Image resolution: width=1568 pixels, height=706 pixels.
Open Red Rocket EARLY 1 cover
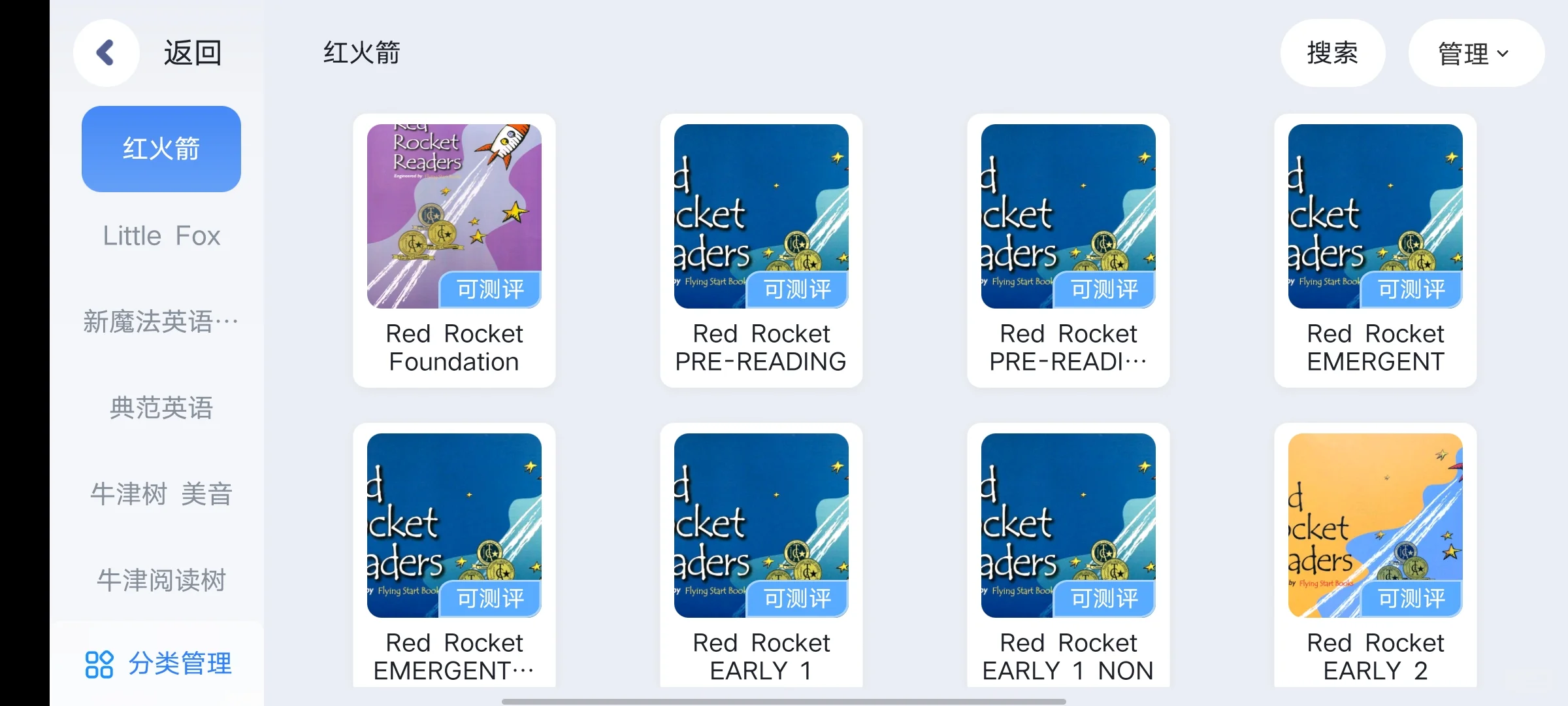coord(761,526)
